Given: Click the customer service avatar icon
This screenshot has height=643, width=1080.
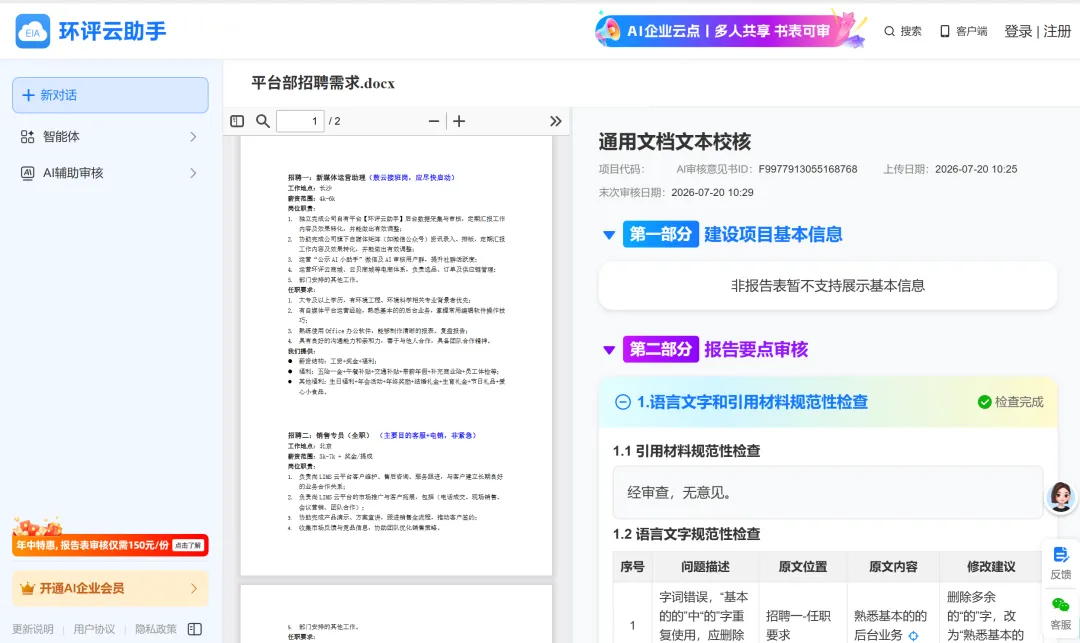Looking at the screenshot, I should pos(1061,496).
